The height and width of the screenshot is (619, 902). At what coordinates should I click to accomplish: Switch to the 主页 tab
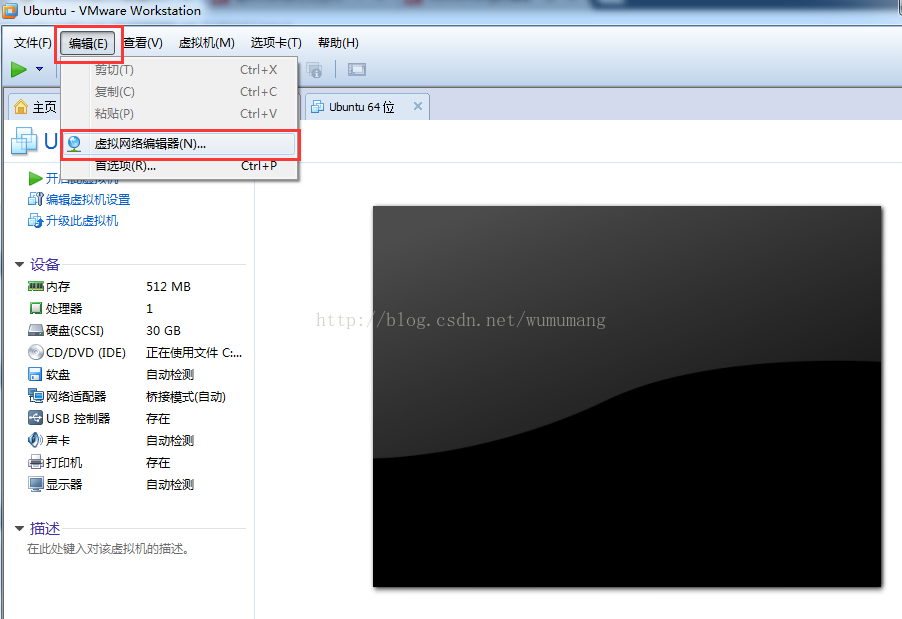tap(35, 107)
